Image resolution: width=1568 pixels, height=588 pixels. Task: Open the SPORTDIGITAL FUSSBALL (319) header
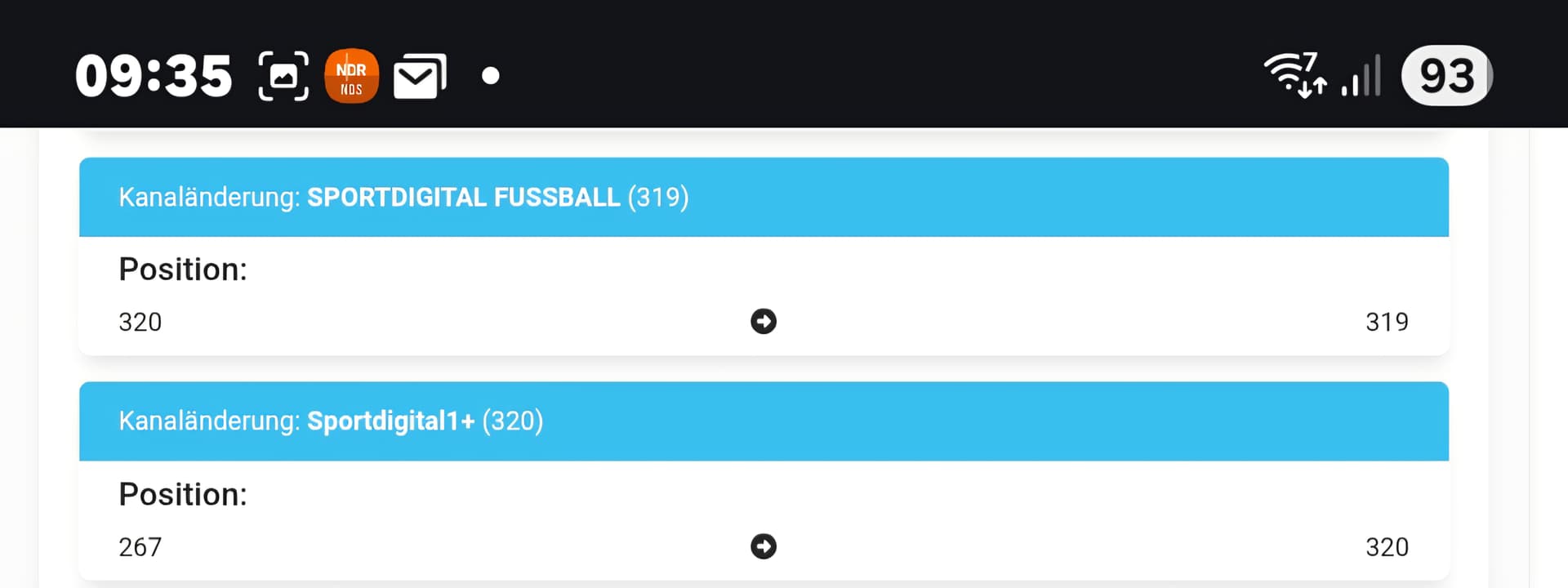[764, 197]
